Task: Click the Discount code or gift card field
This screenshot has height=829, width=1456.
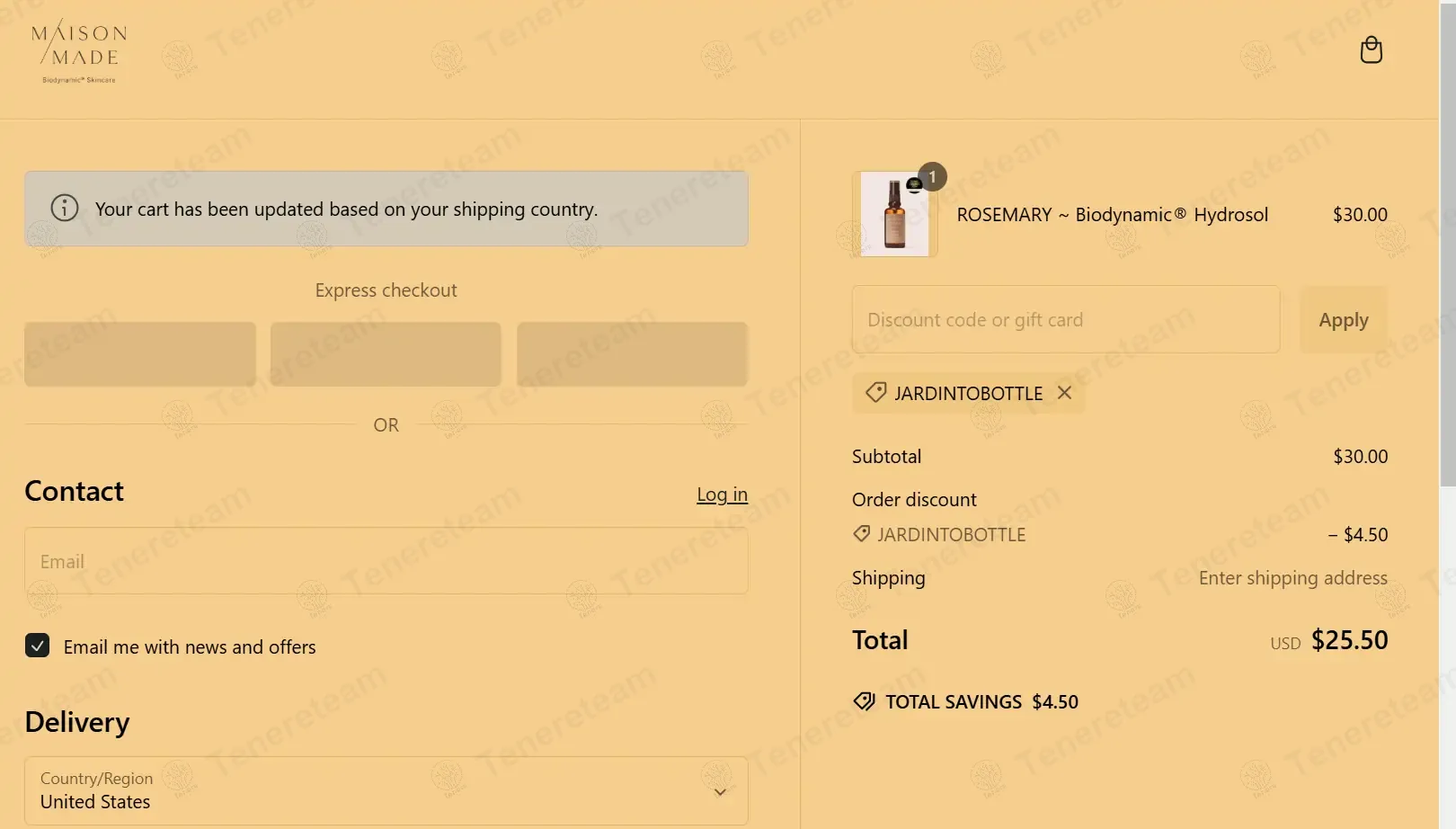Action: [1065, 320]
